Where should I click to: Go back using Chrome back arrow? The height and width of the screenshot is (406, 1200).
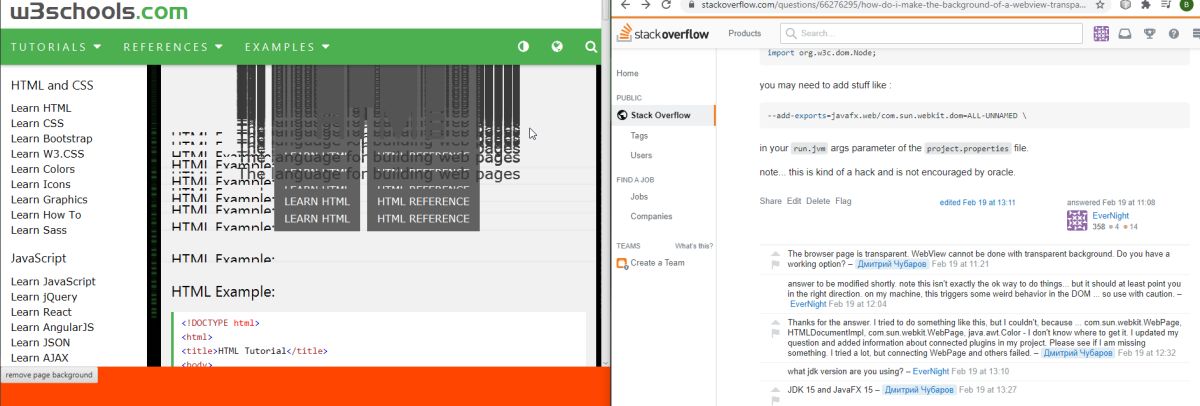(x=625, y=6)
